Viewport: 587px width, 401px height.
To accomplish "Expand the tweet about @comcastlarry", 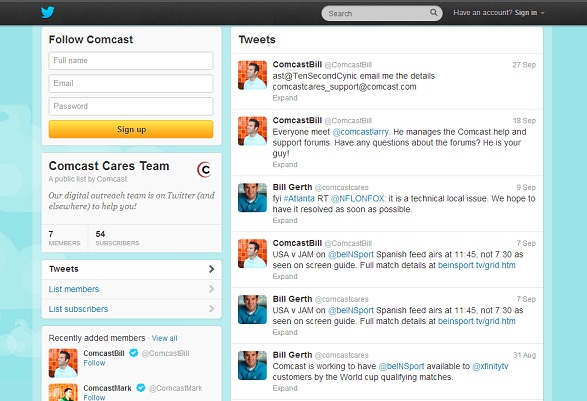I will pos(285,165).
